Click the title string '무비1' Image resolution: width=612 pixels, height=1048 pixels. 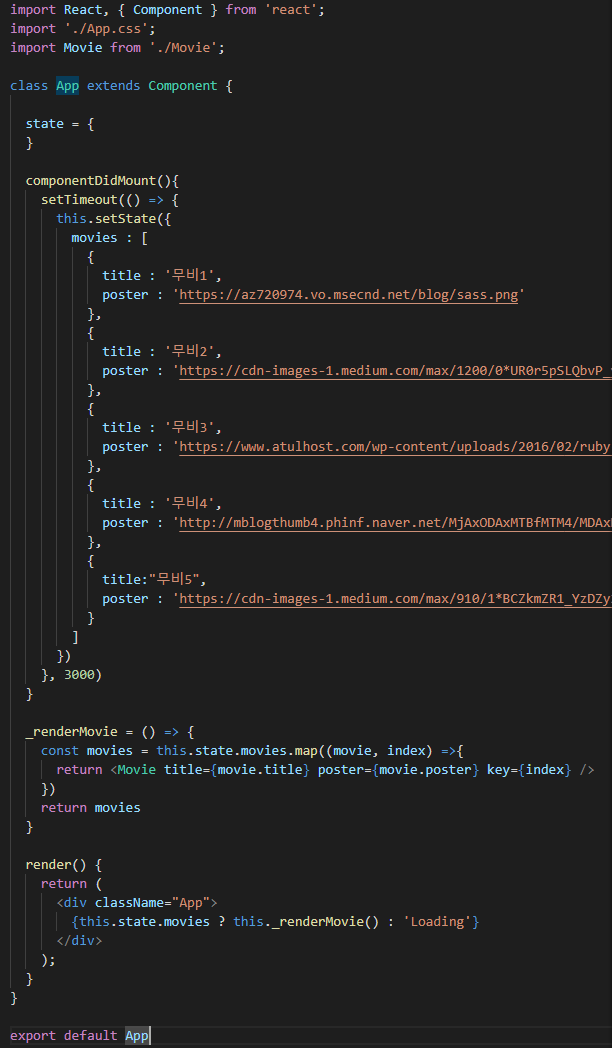point(192,275)
